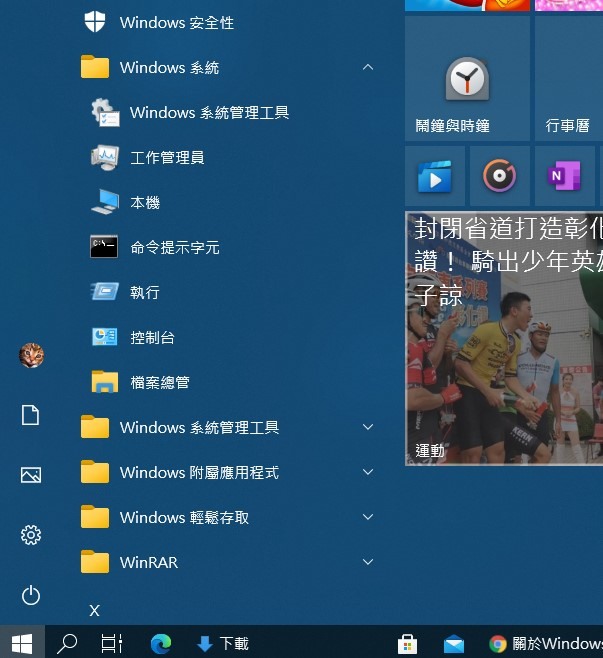This screenshot has height=658, width=603.
Task: Select the 檔案總管 label text
Action: (x=159, y=382)
